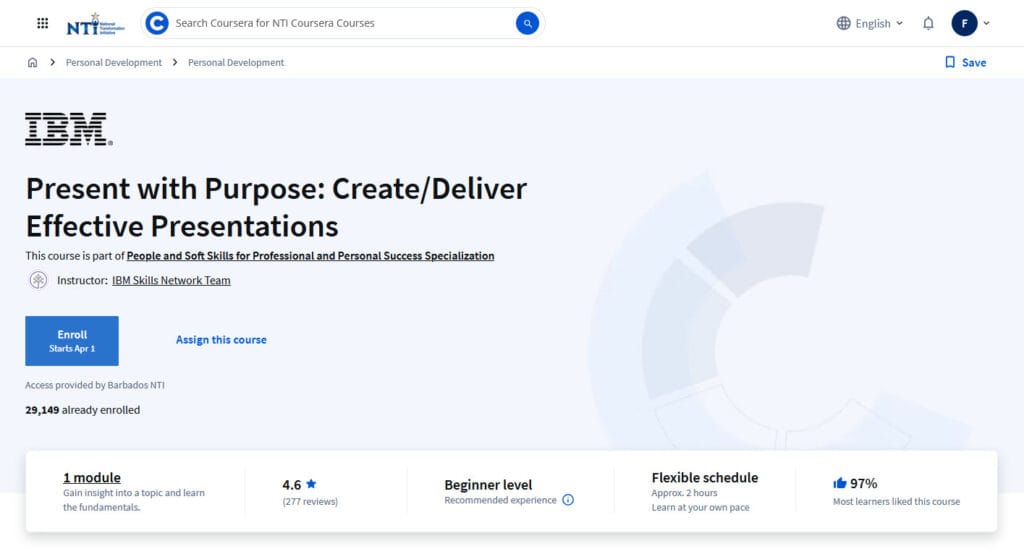Click first Personal Development breadcrumb
Image resolution: width=1024 pixels, height=554 pixels.
click(113, 62)
